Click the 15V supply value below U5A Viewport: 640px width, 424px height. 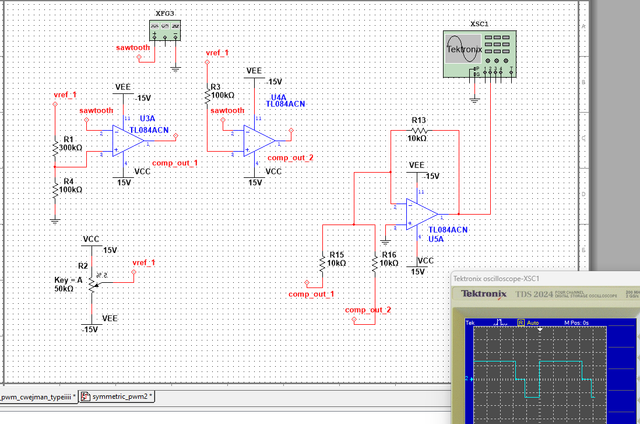(x=418, y=272)
